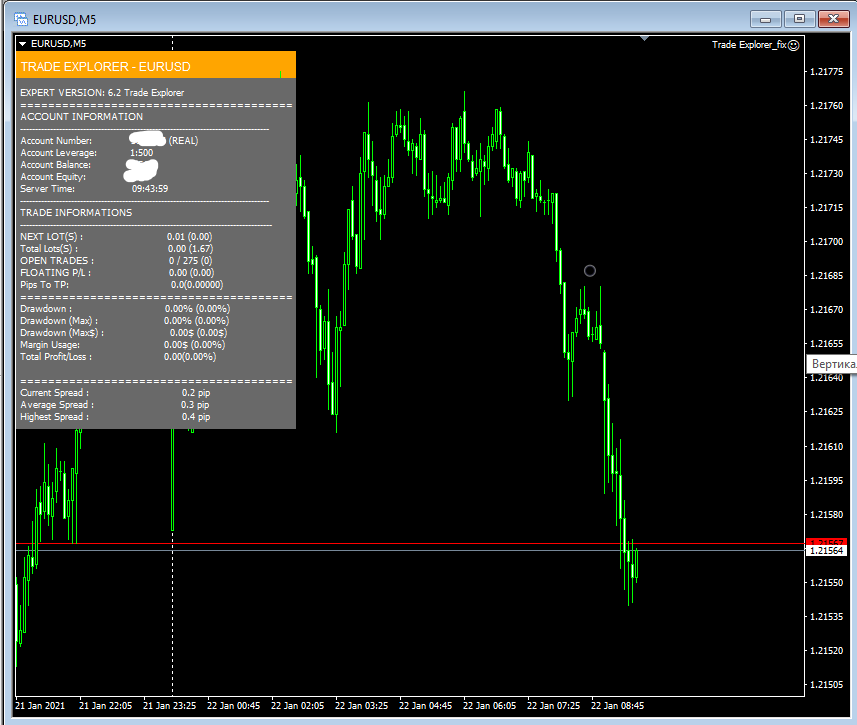The height and width of the screenshot is (725, 857).
Task: Click the TRADE INFORMATIONS heading
Action: 76,213
